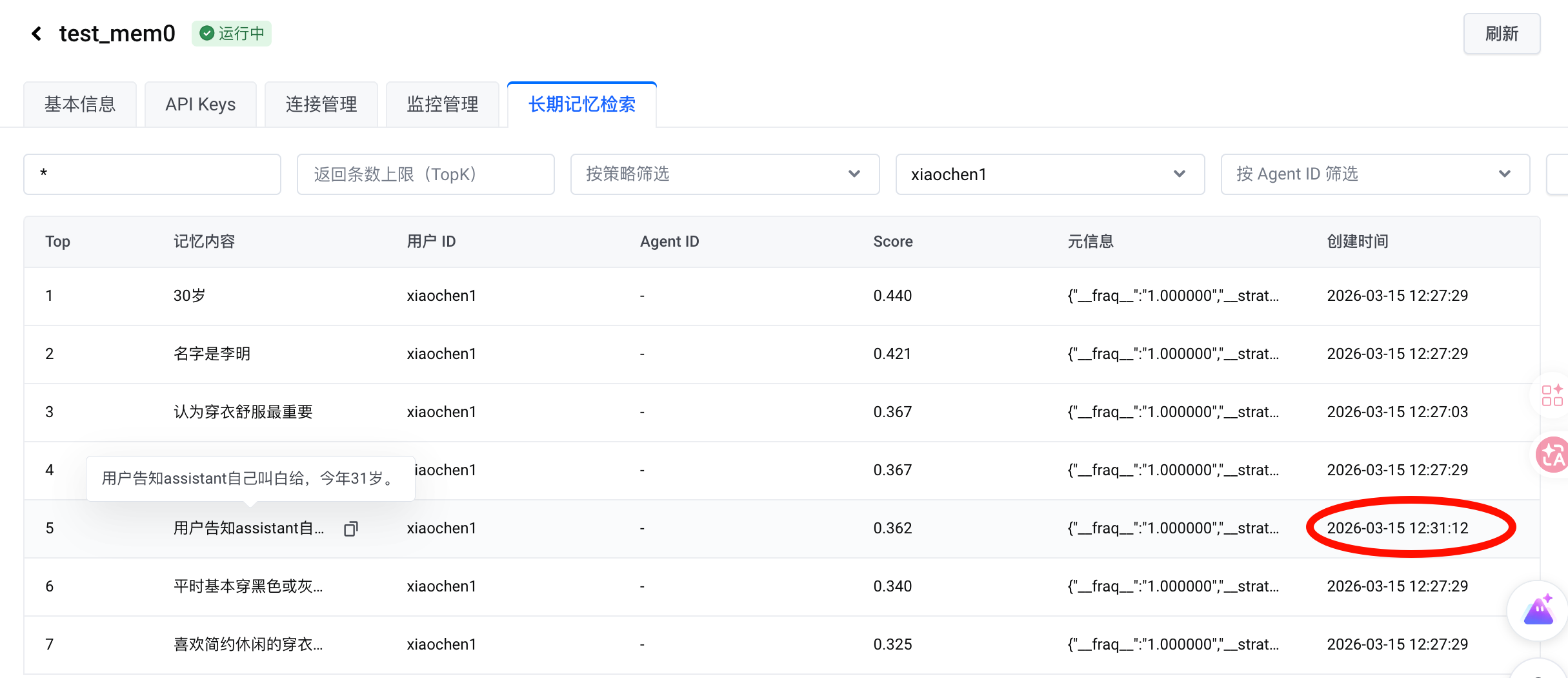Click the Score column header
Image resolution: width=1568 pixels, height=678 pixels.
[892, 241]
